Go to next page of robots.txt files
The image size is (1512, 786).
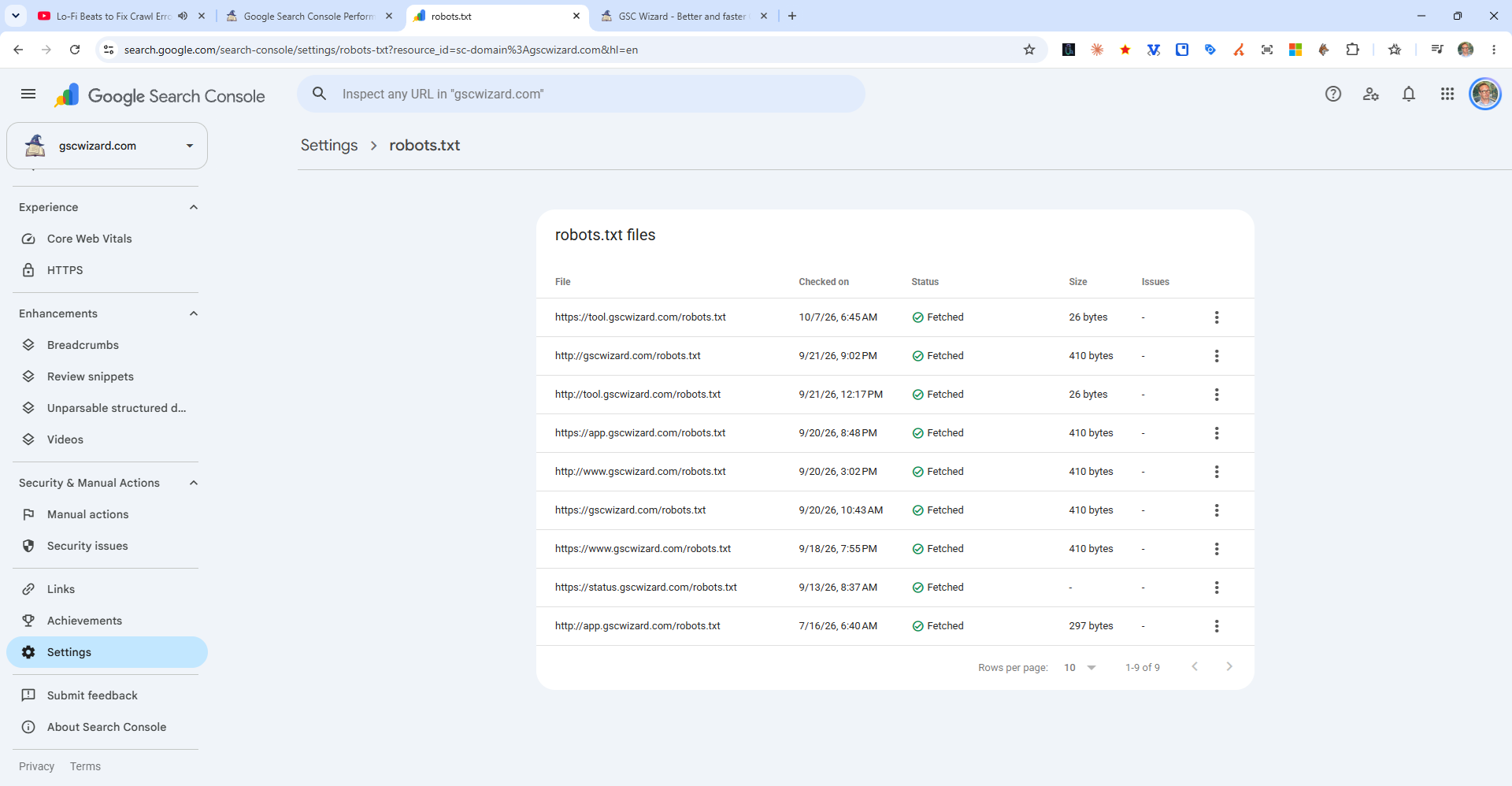pos(1229,667)
